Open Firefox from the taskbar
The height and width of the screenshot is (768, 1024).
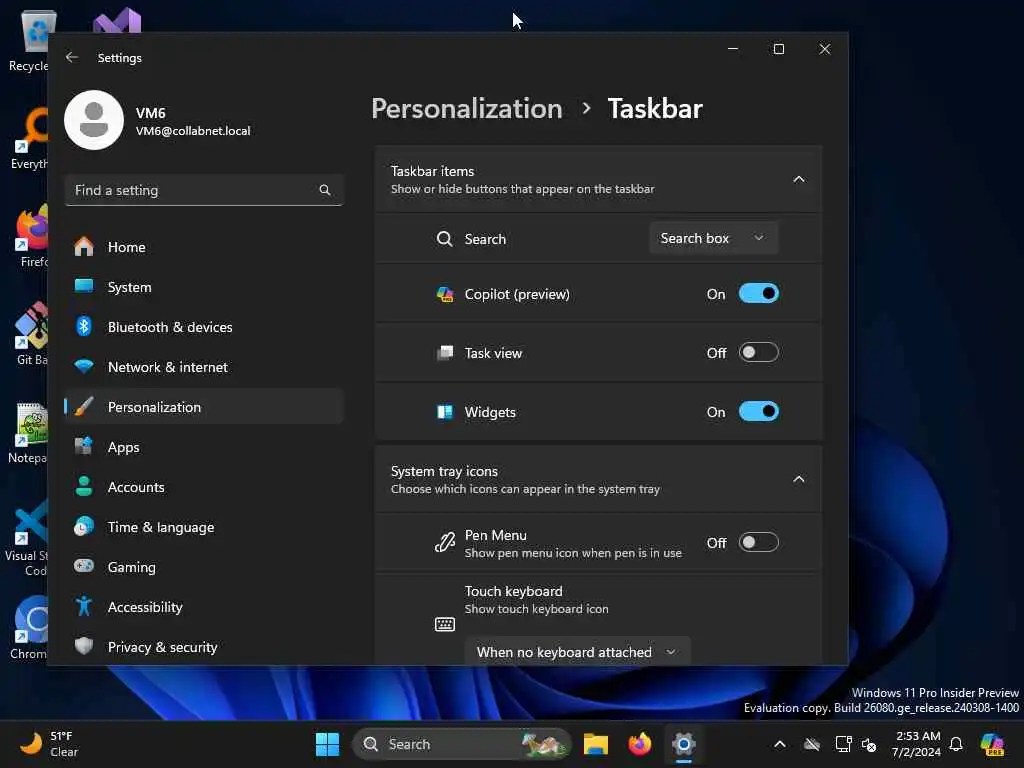point(639,744)
